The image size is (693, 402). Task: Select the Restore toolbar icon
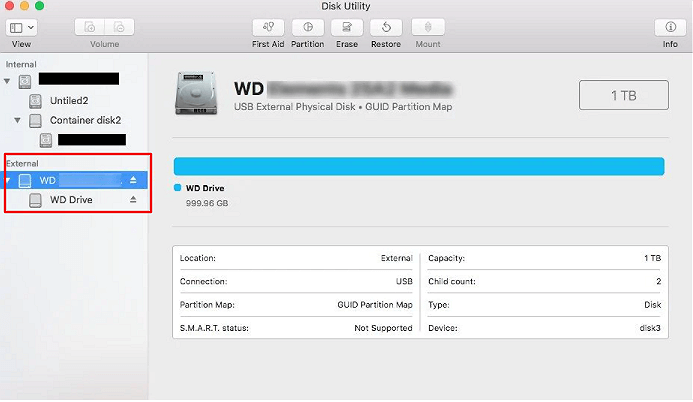pos(386,27)
